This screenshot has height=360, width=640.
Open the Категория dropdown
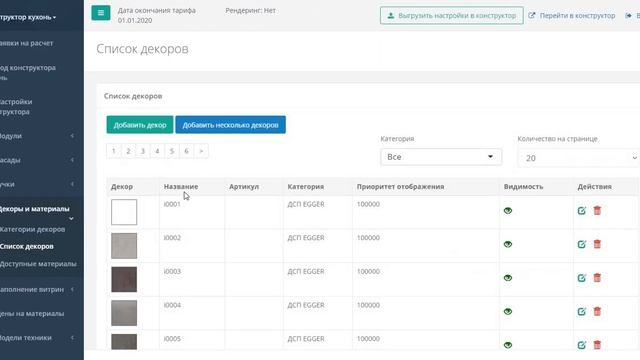(441, 157)
